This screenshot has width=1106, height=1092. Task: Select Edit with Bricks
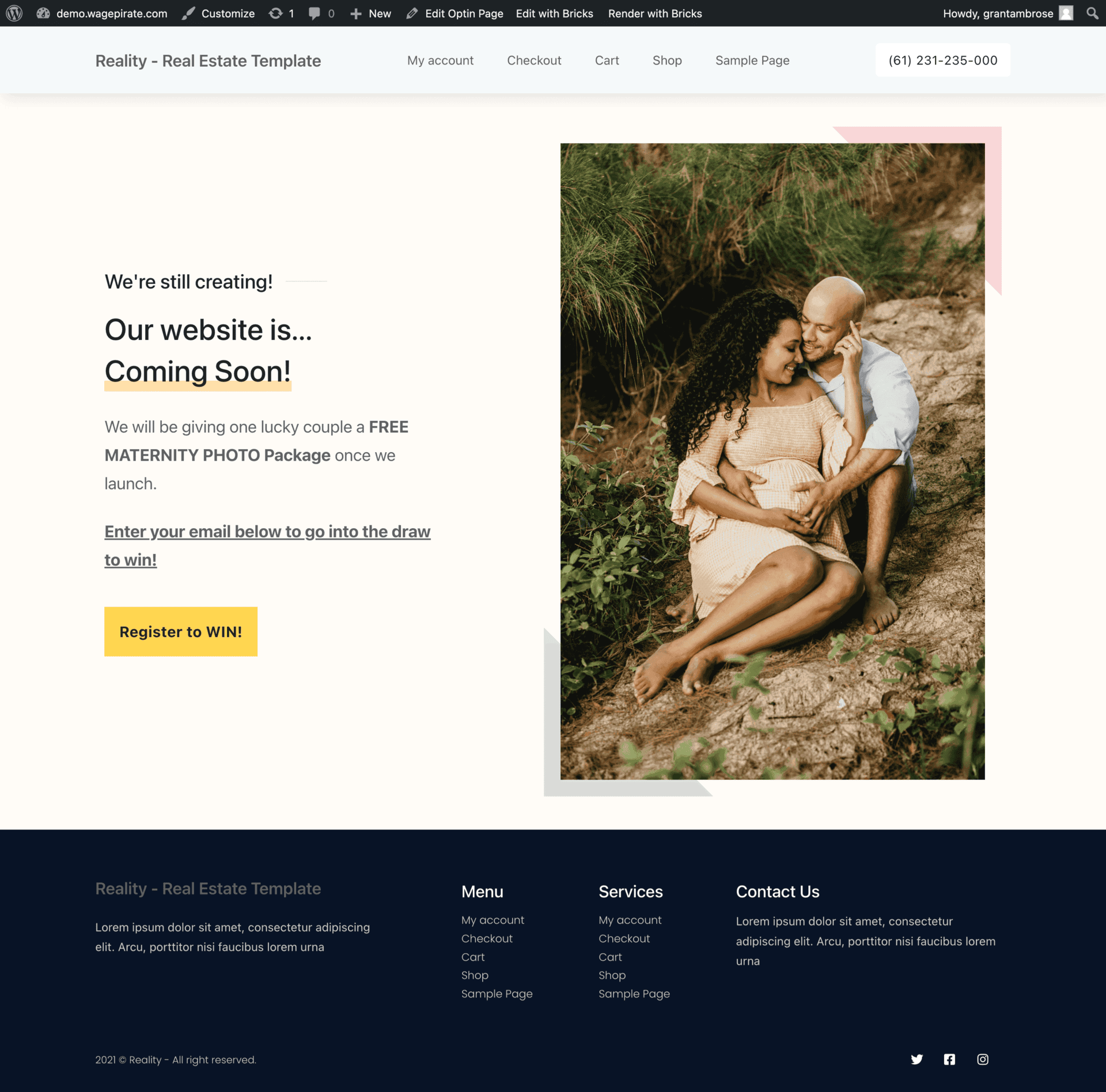click(x=554, y=13)
